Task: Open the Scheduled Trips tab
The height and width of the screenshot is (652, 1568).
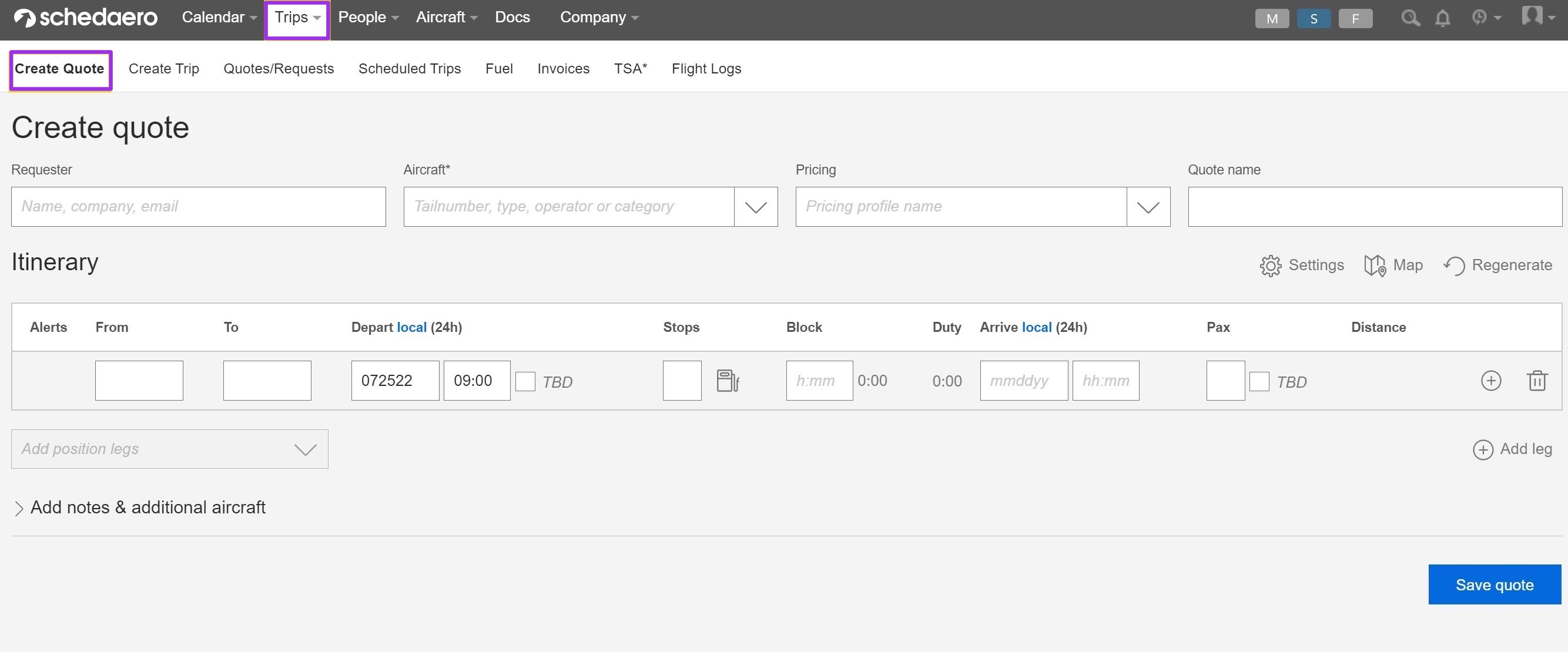Action: click(x=409, y=69)
